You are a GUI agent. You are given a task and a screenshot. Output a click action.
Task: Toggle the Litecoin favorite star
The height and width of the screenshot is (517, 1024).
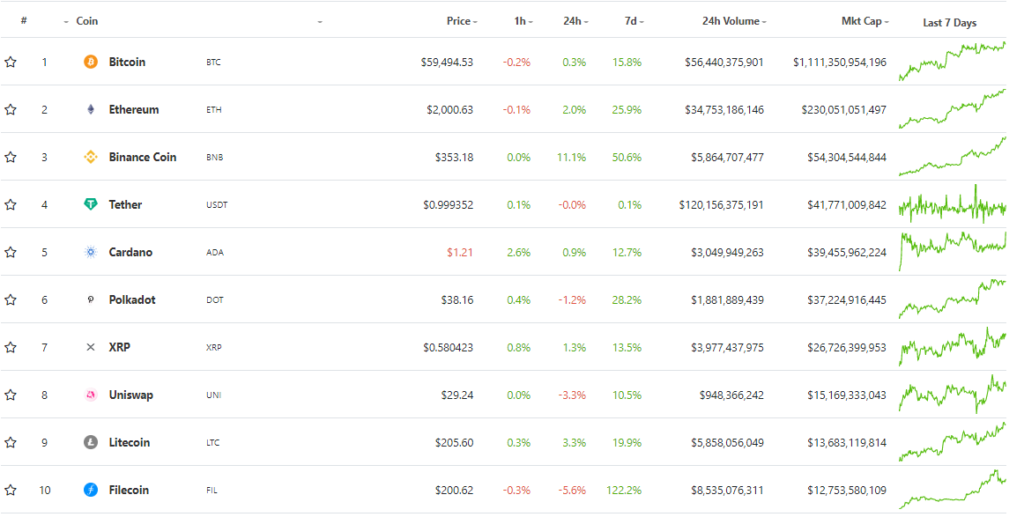(x=10, y=443)
